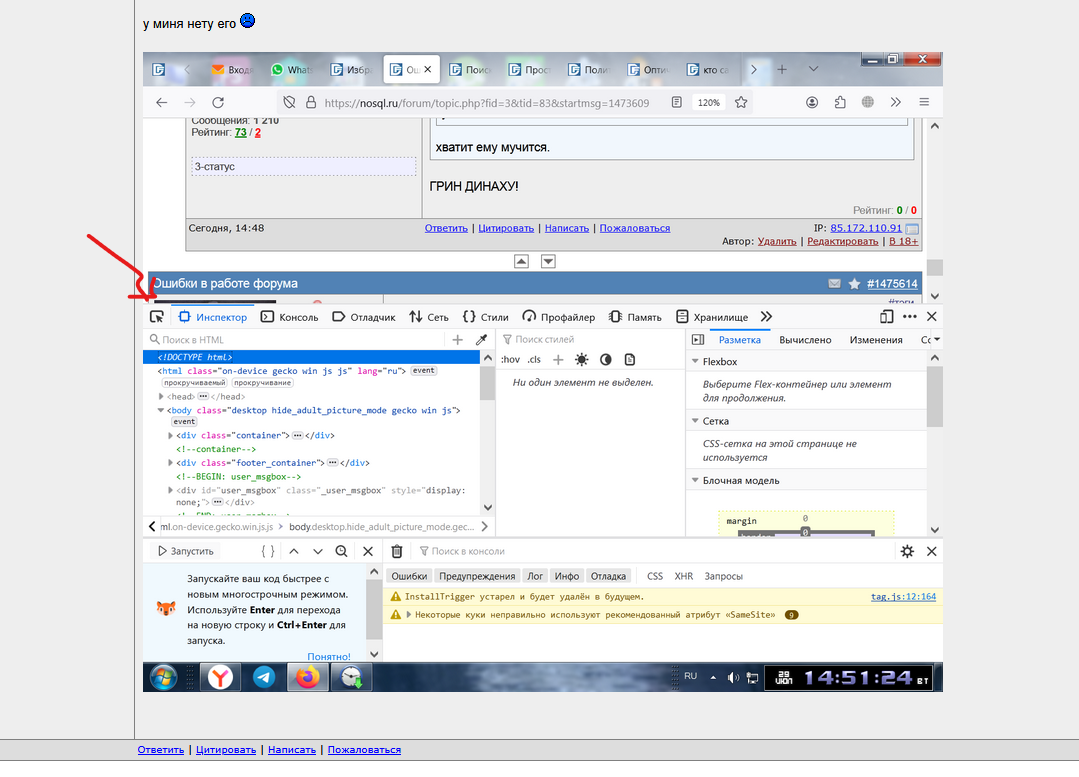
Task: Open the Стили style editor tab
Action: (486, 317)
